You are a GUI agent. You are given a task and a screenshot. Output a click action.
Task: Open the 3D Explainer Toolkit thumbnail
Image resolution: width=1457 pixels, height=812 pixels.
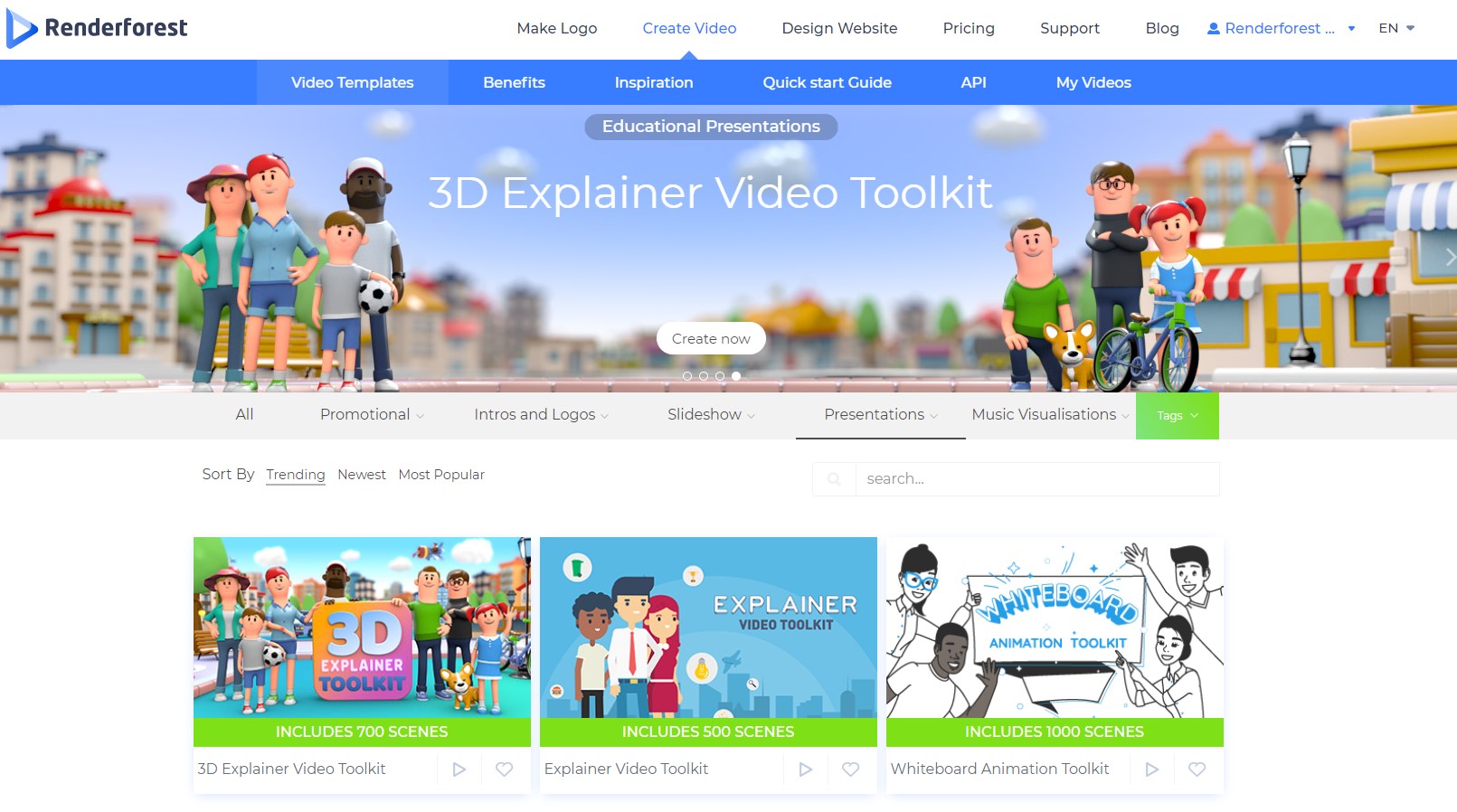point(362,628)
